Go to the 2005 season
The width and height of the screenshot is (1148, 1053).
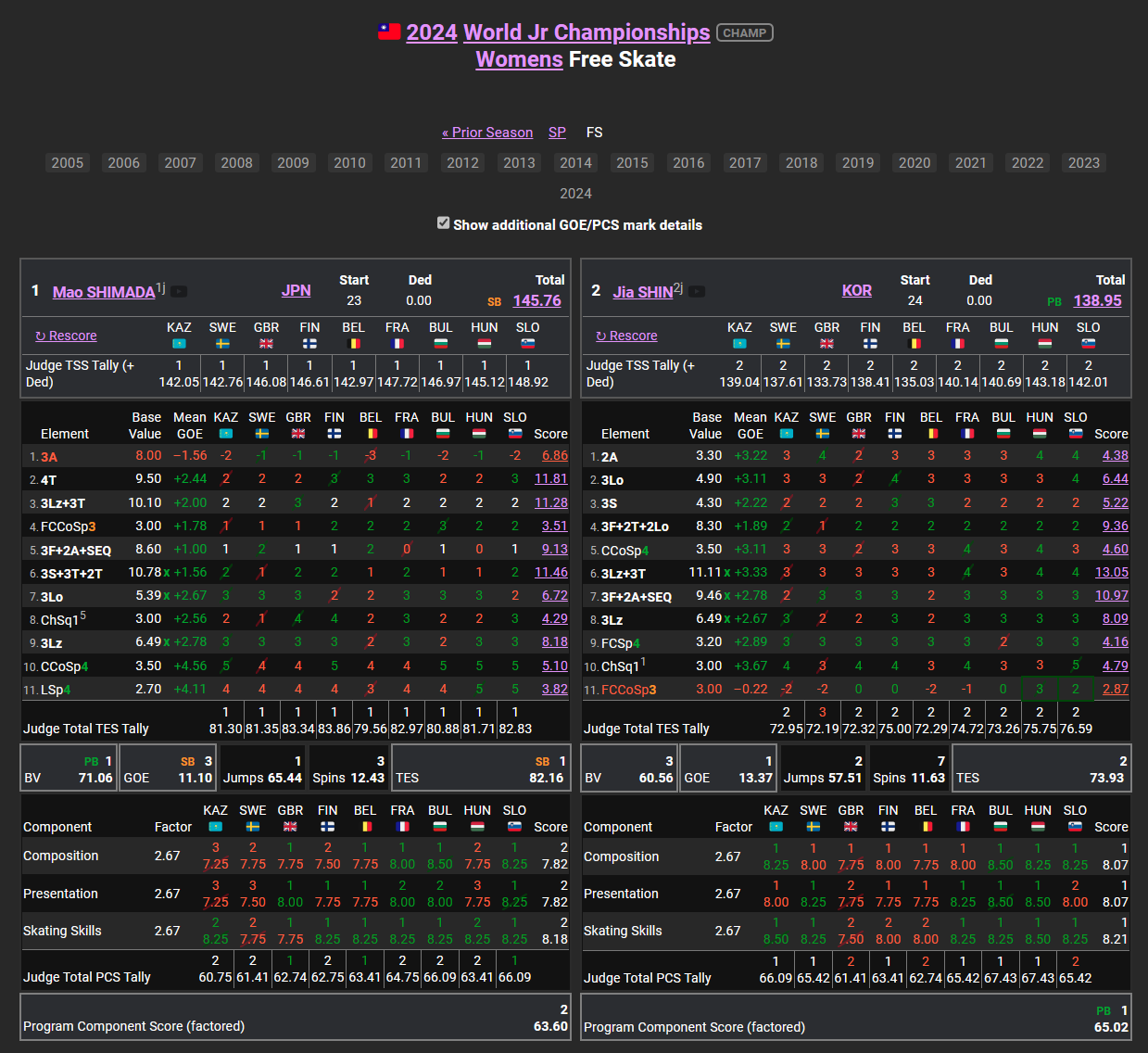pyautogui.click(x=67, y=163)
